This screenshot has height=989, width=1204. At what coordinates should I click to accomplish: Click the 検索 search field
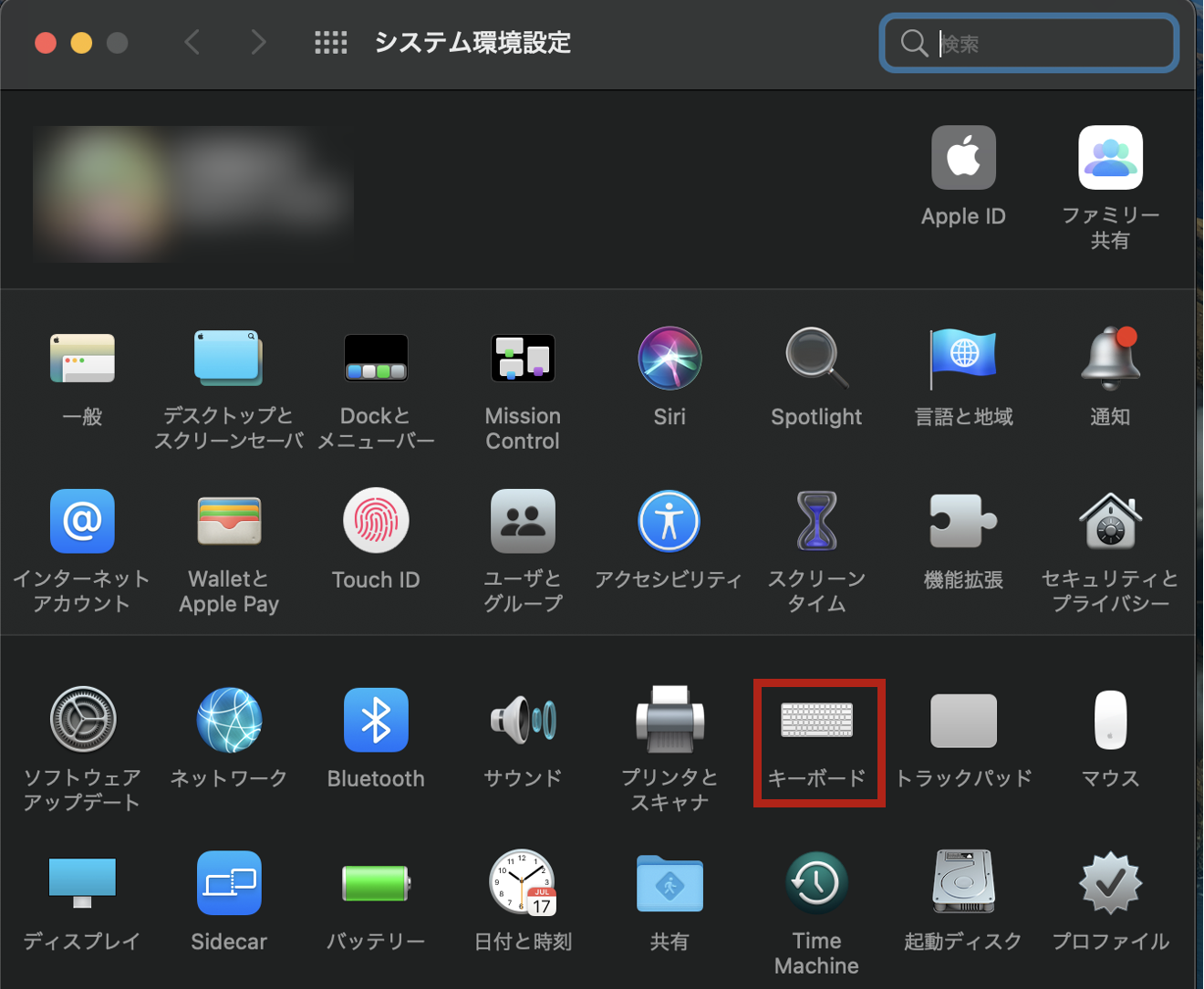1030,43
